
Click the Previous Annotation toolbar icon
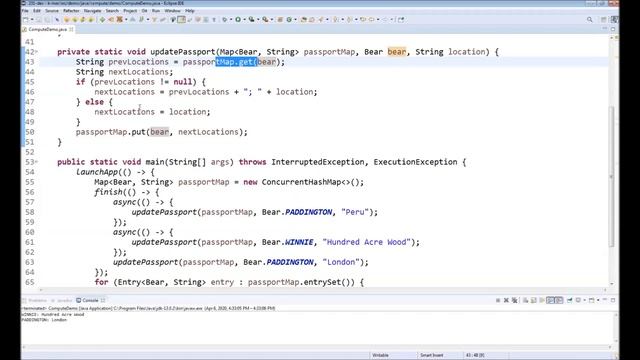[x=349, y=19]
